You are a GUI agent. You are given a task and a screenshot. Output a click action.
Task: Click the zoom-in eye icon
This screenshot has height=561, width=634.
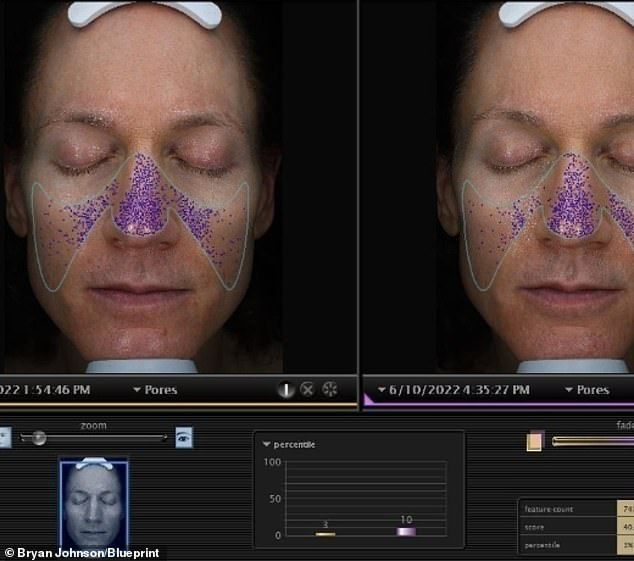click(x=184, y=437)
